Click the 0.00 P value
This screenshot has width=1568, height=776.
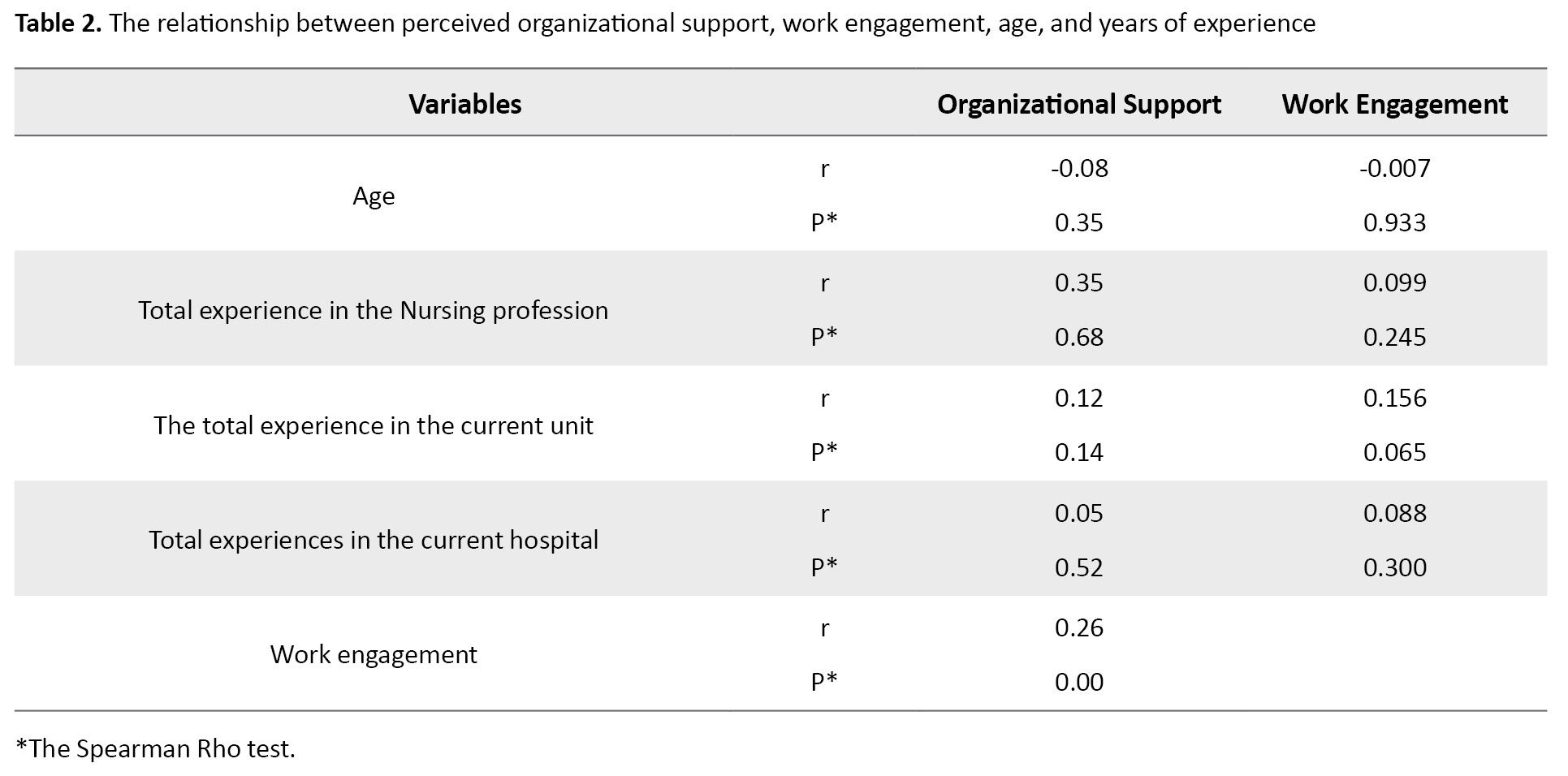1078,682
